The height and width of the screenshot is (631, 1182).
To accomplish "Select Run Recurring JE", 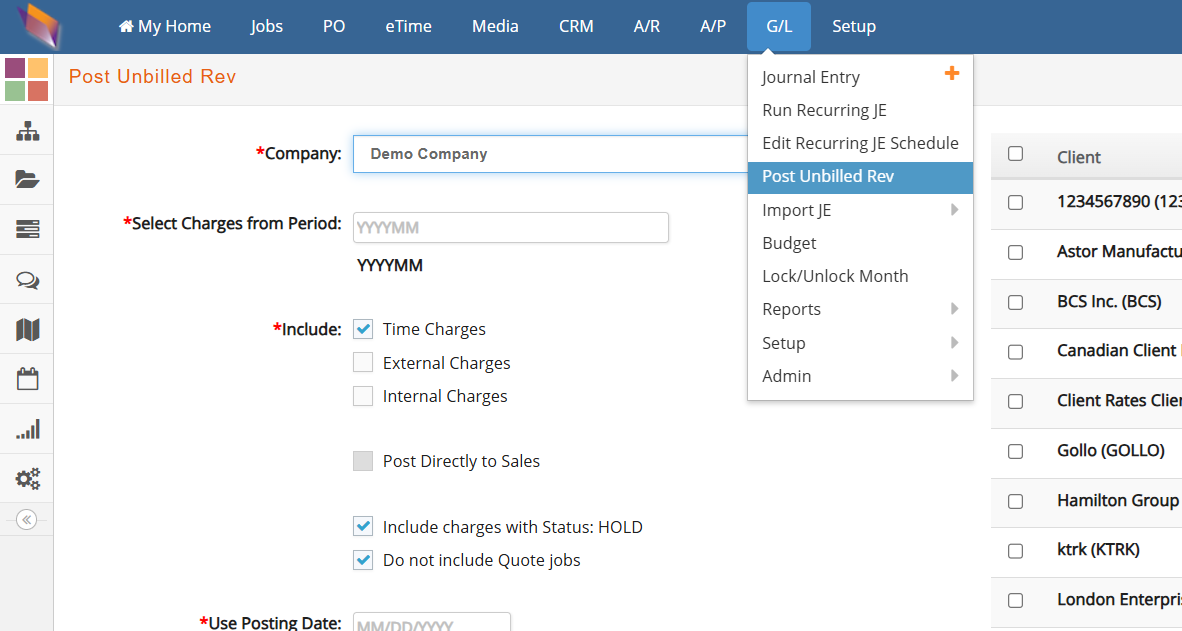I will [824, 110].
